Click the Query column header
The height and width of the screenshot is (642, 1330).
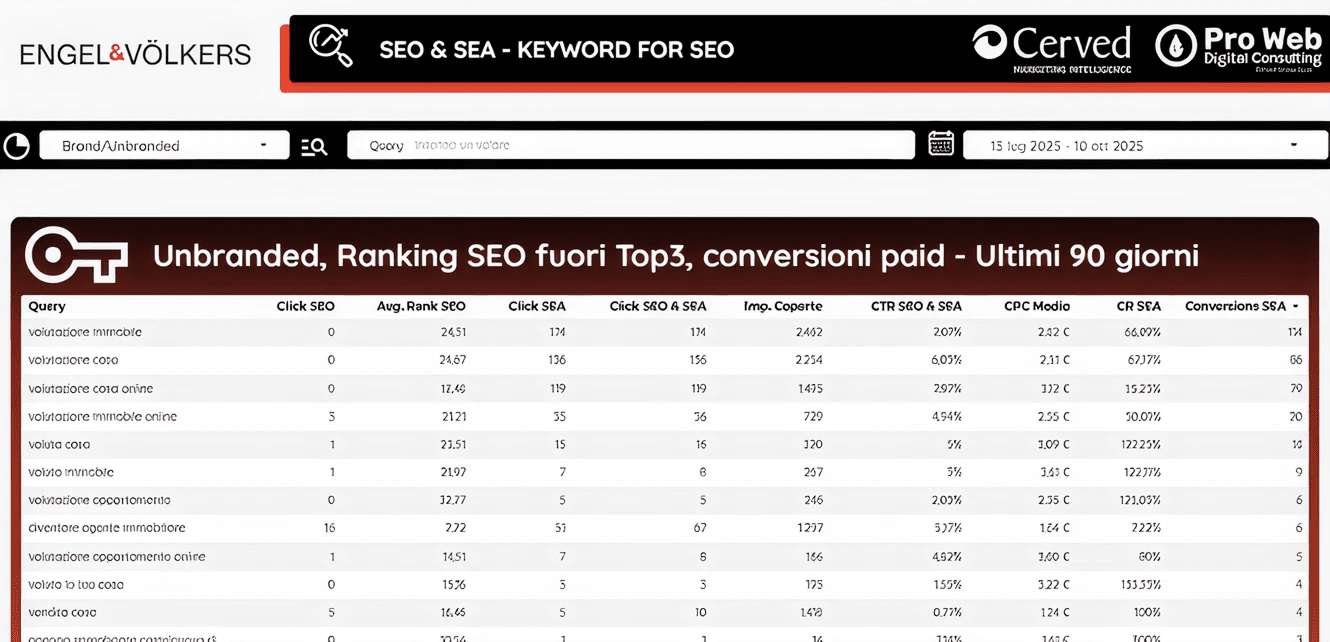point(47,307)
